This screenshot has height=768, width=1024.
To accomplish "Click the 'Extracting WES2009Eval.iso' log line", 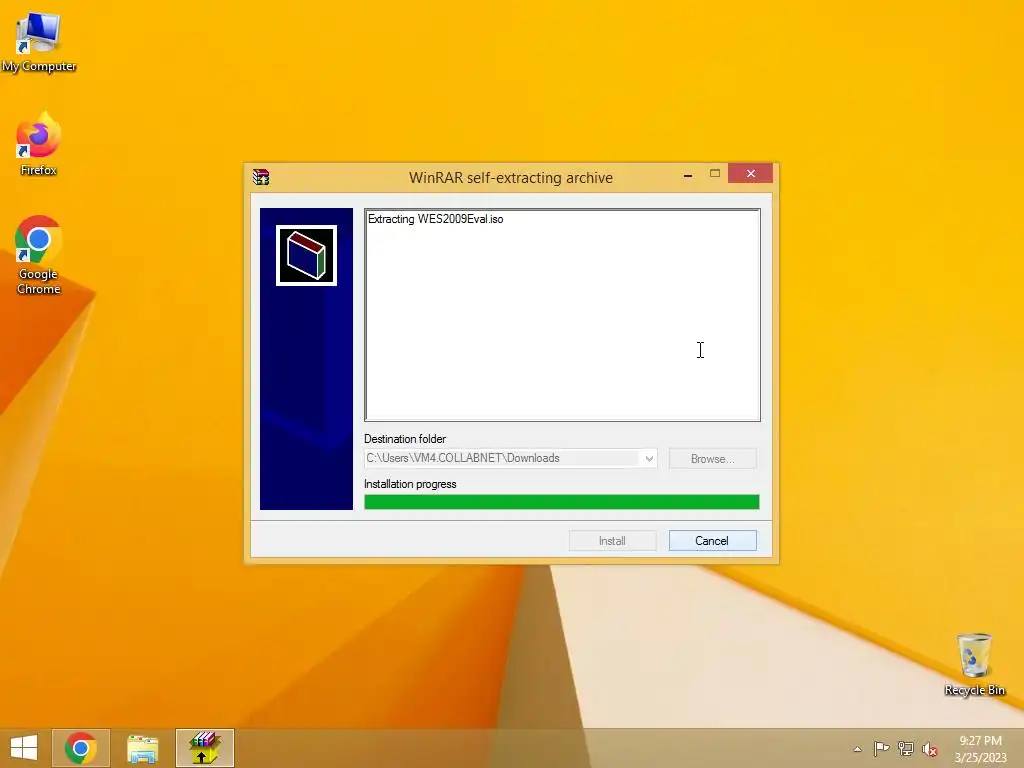I will (x=436, y=219).
